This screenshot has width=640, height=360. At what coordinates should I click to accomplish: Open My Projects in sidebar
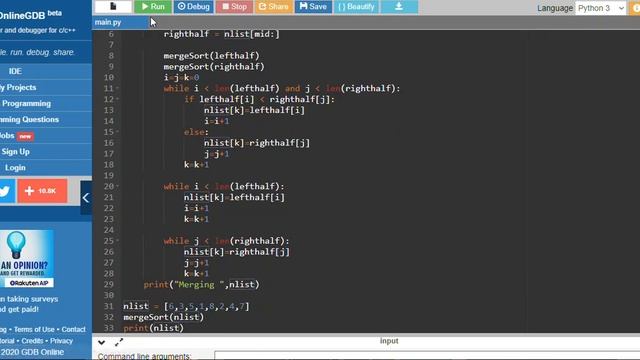(18, 87)
